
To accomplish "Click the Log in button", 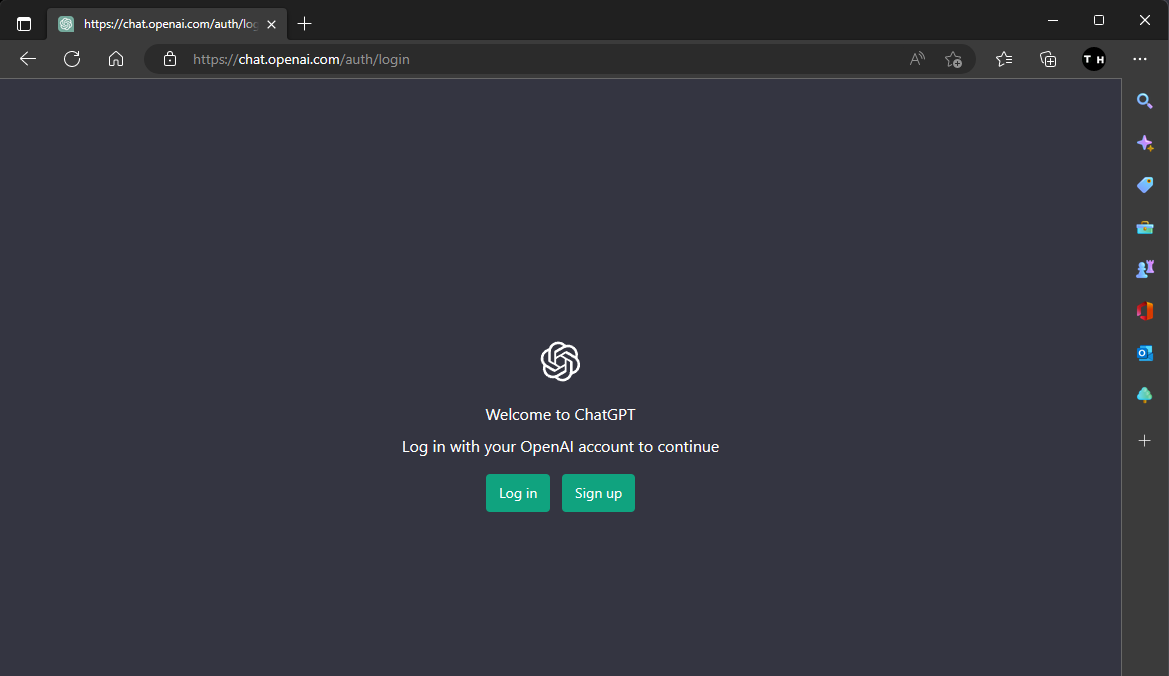I will pyautogui.click(x=517, y=493).
